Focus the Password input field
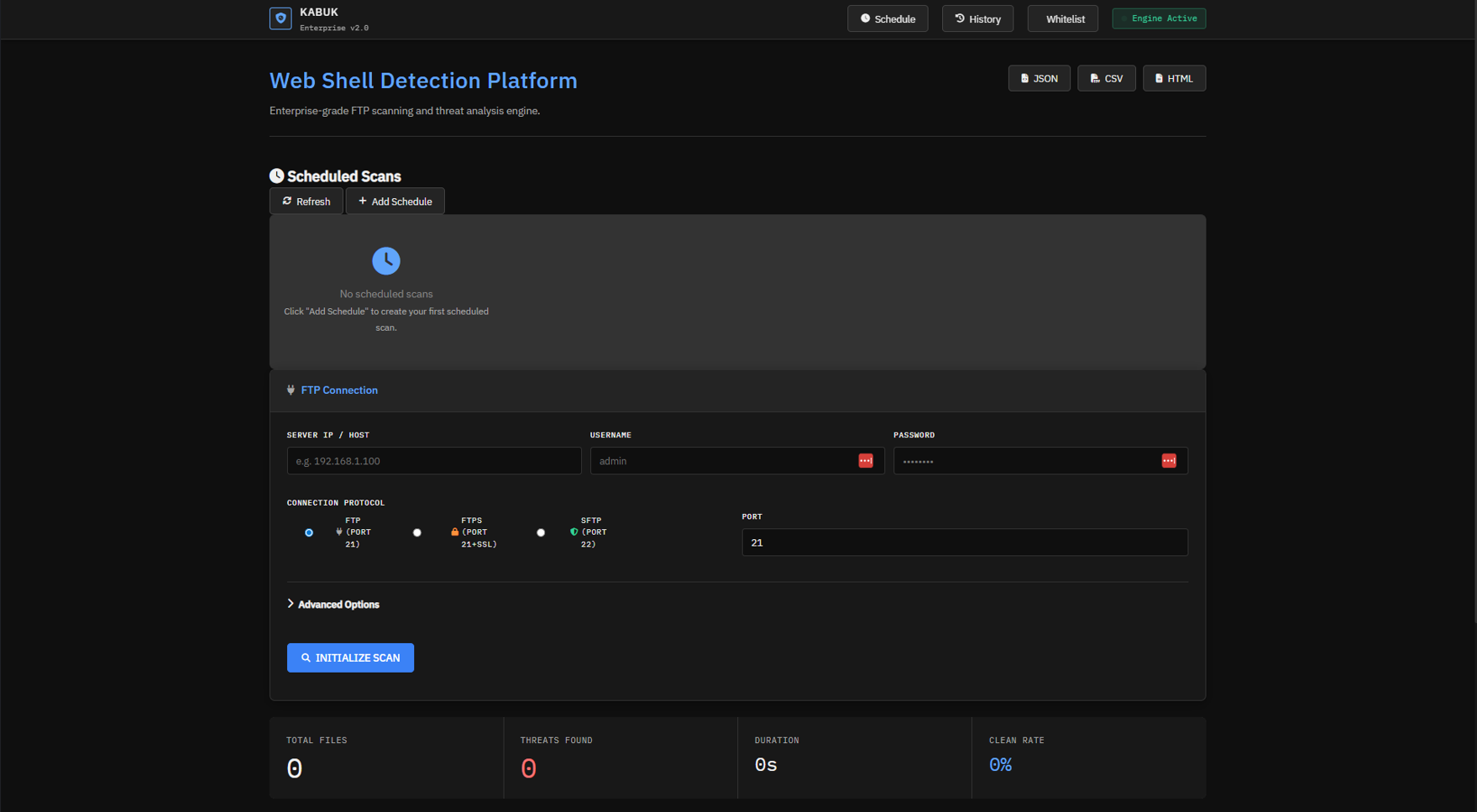 1040,461
